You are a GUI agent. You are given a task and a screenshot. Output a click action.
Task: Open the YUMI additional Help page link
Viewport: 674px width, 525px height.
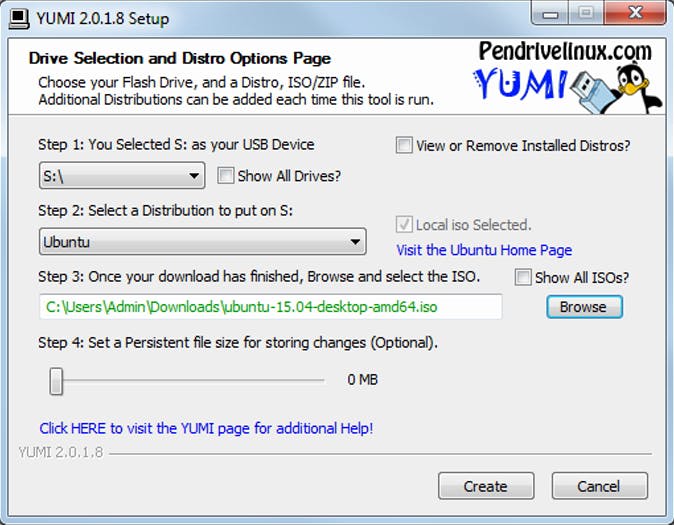pos(206,428)
